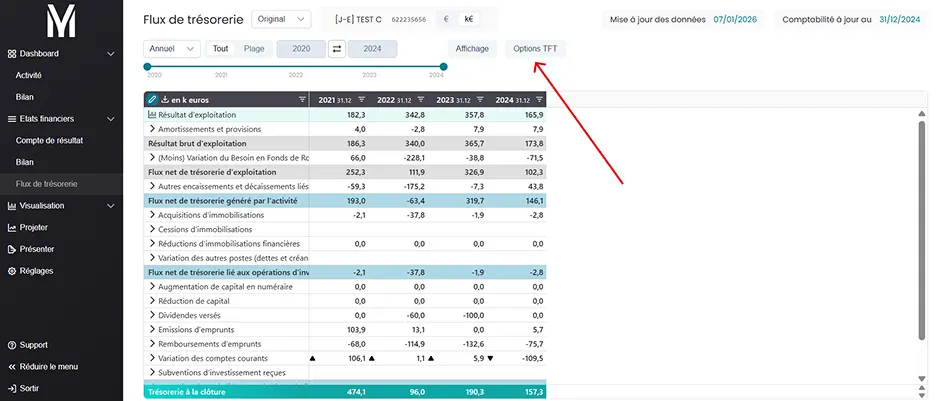Click the chart icon beside Résultat d'exploitation
The width and height of the screenshot is (945, 401).
click(x=152, y=116)
